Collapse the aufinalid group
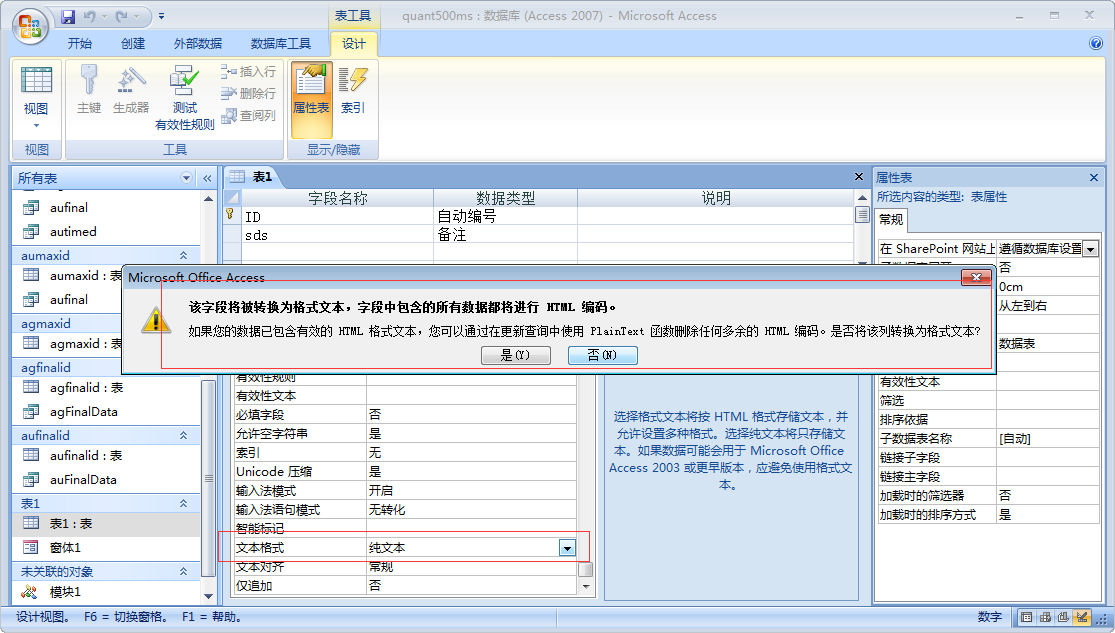Image resolution: width=1115 pixels, height=633 pixels. pos(183,435)
